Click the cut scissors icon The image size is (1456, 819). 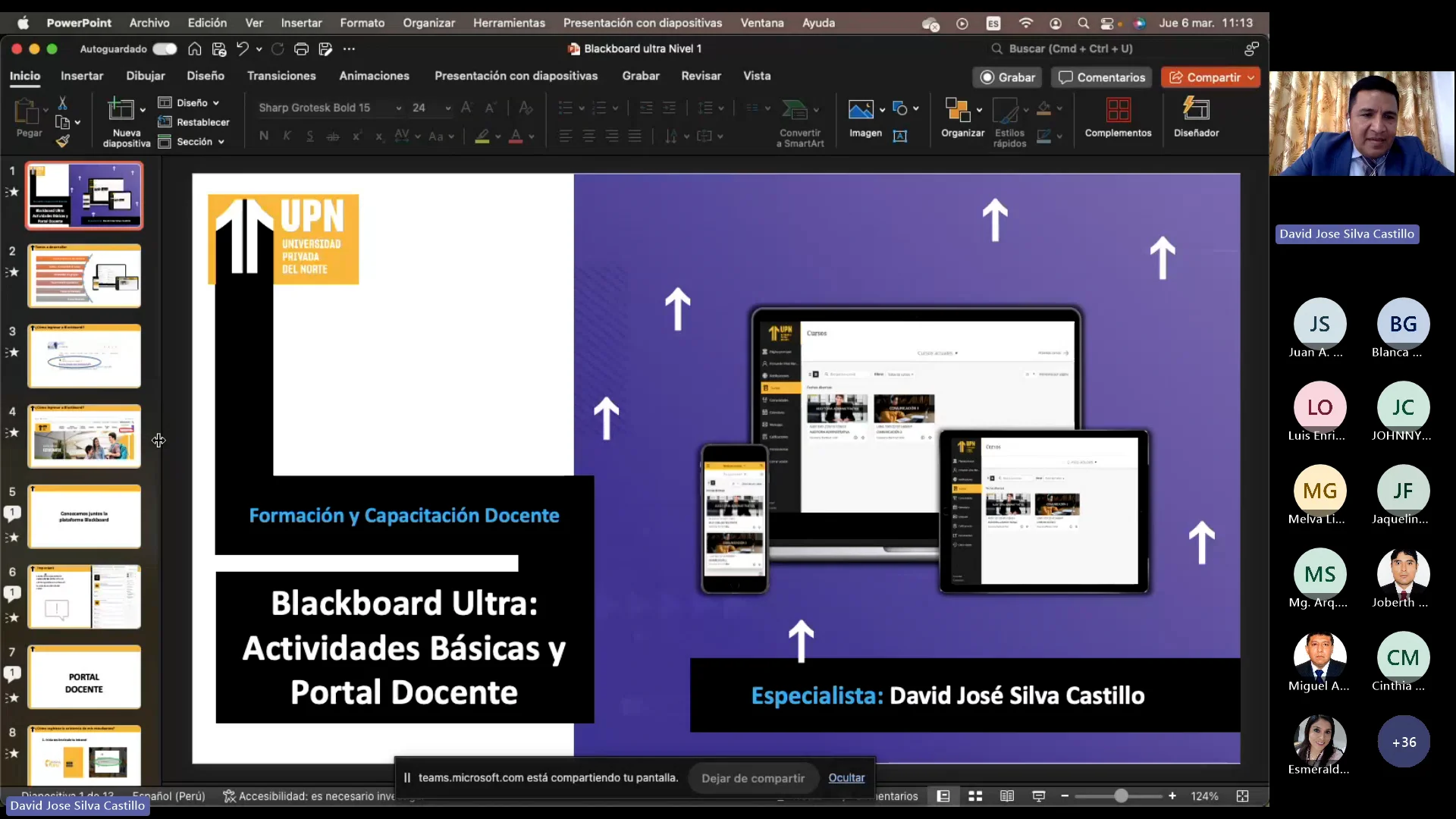[x=63, y=102]
